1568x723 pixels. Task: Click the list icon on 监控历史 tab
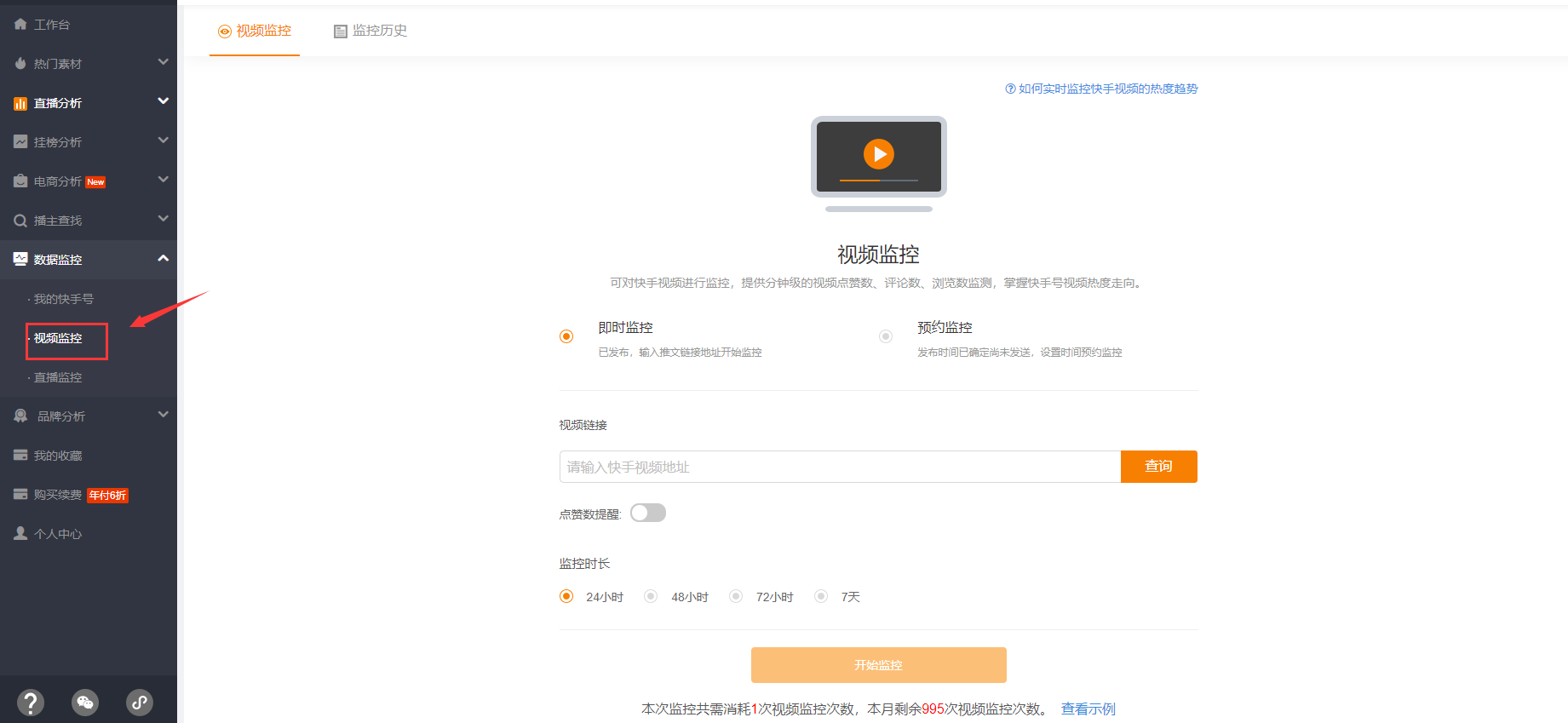coord(341,32)
